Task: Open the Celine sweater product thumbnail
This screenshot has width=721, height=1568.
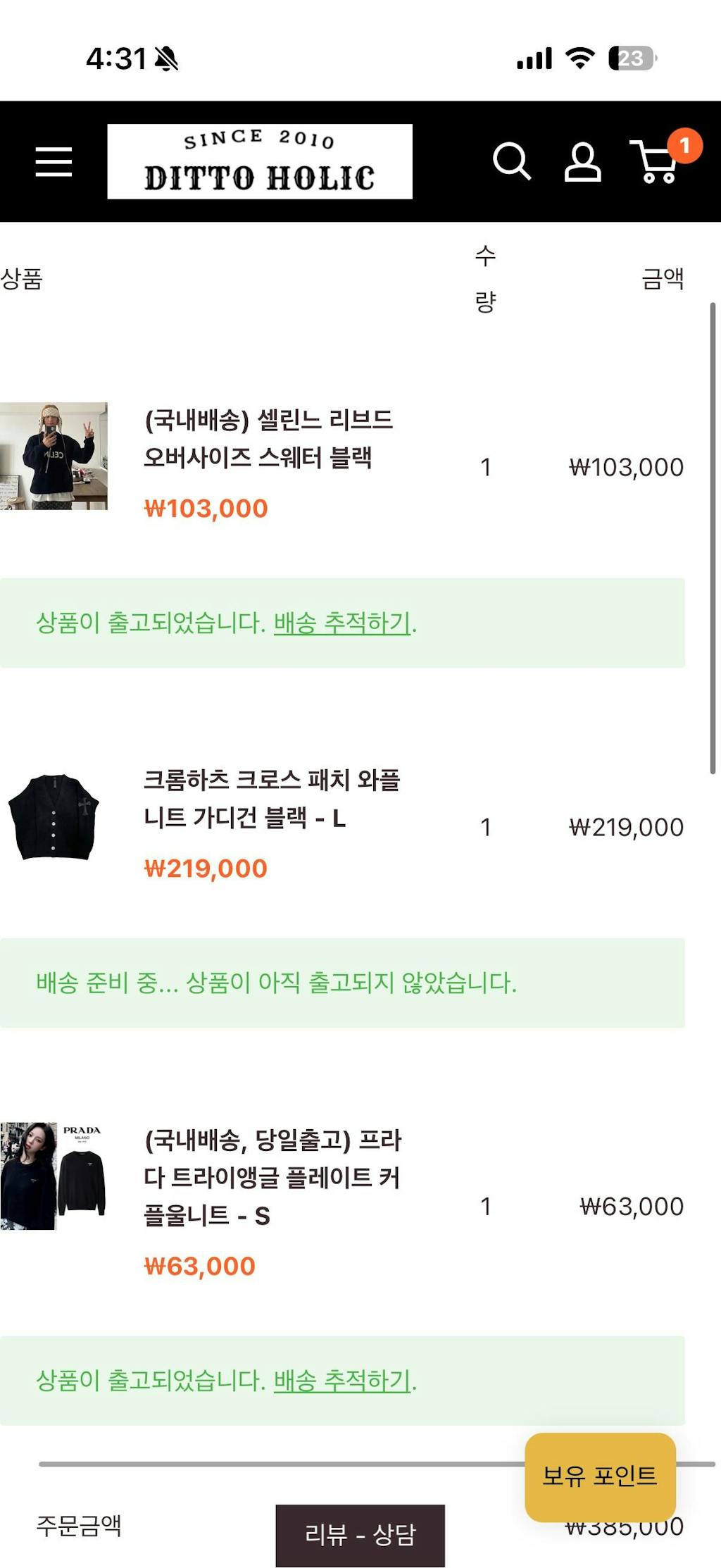Action: 54,456
